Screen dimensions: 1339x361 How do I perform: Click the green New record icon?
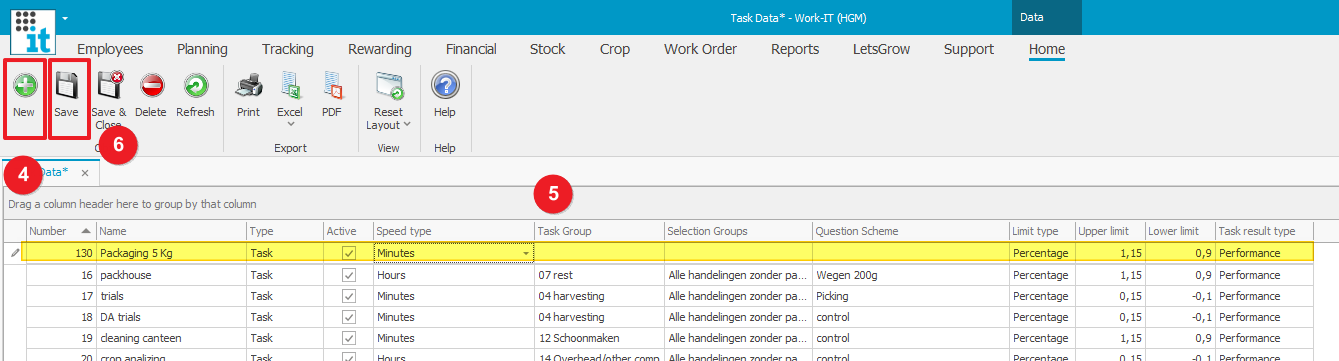pos(24,86)
